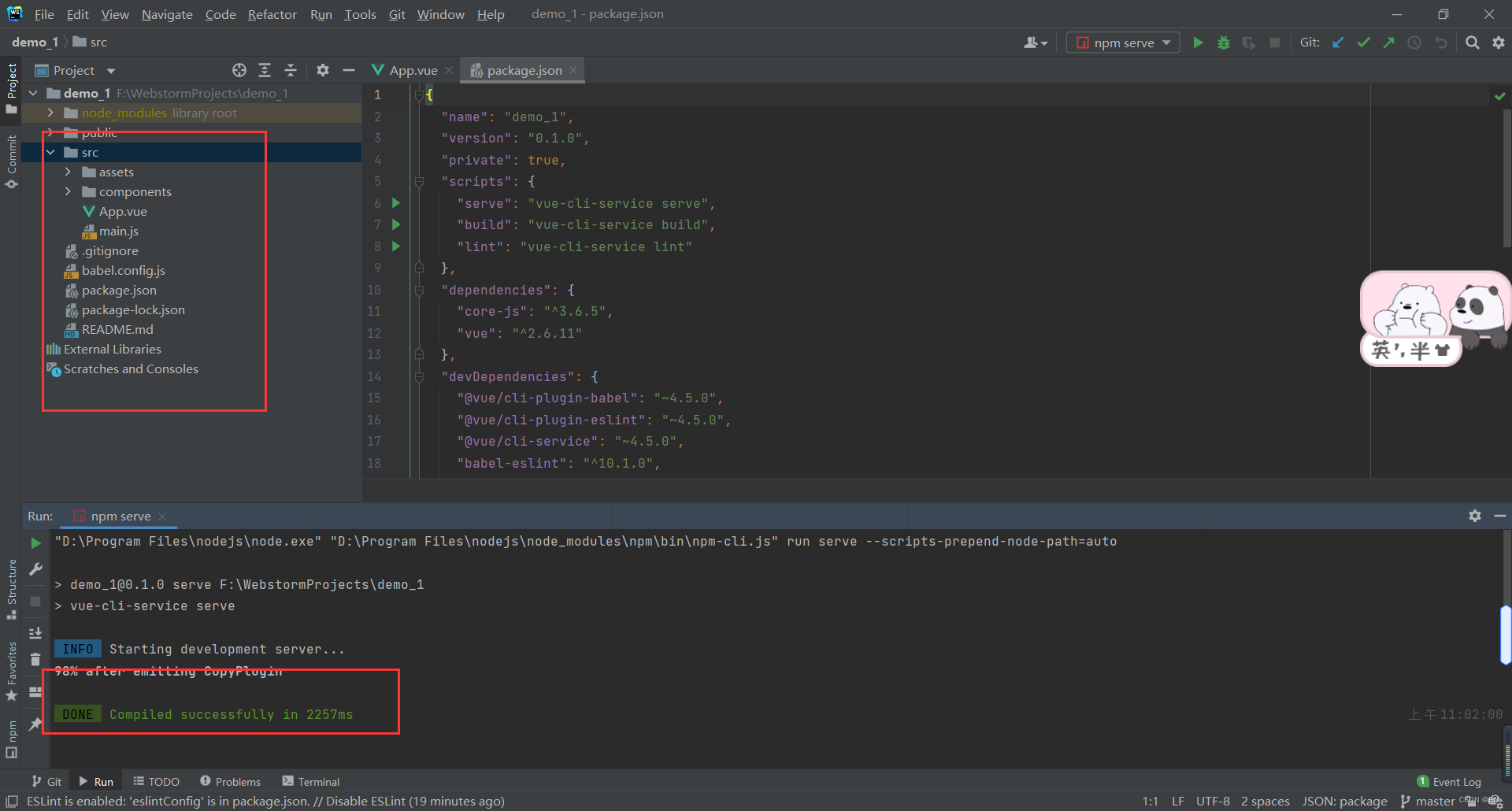Commit changes via the Git checkmark icon
Image resolution: width=1512 pixels, height=811 pixels.
click(1363, 43)
